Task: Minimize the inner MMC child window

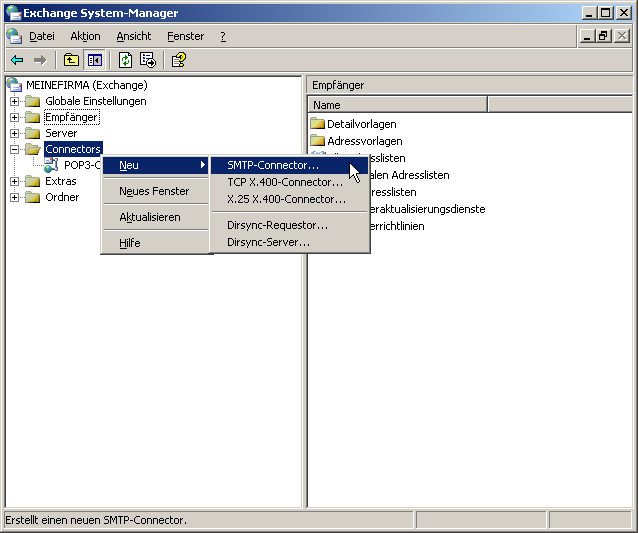Action: [587, 36]
